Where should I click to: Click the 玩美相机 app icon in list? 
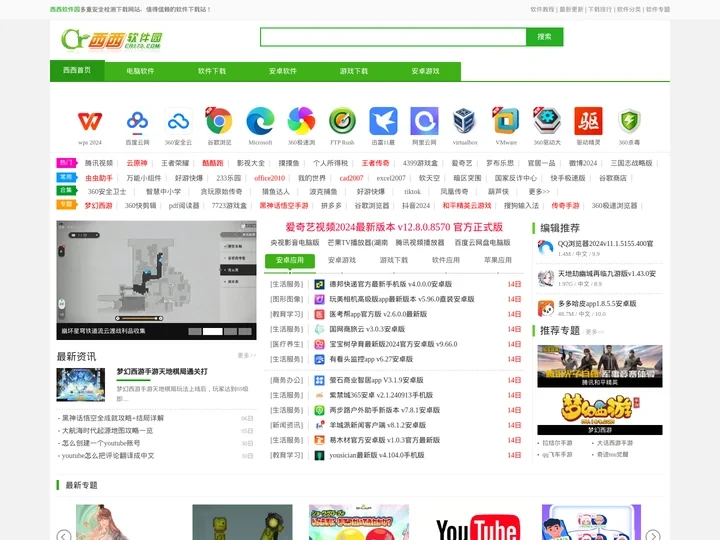click(319, 299)
